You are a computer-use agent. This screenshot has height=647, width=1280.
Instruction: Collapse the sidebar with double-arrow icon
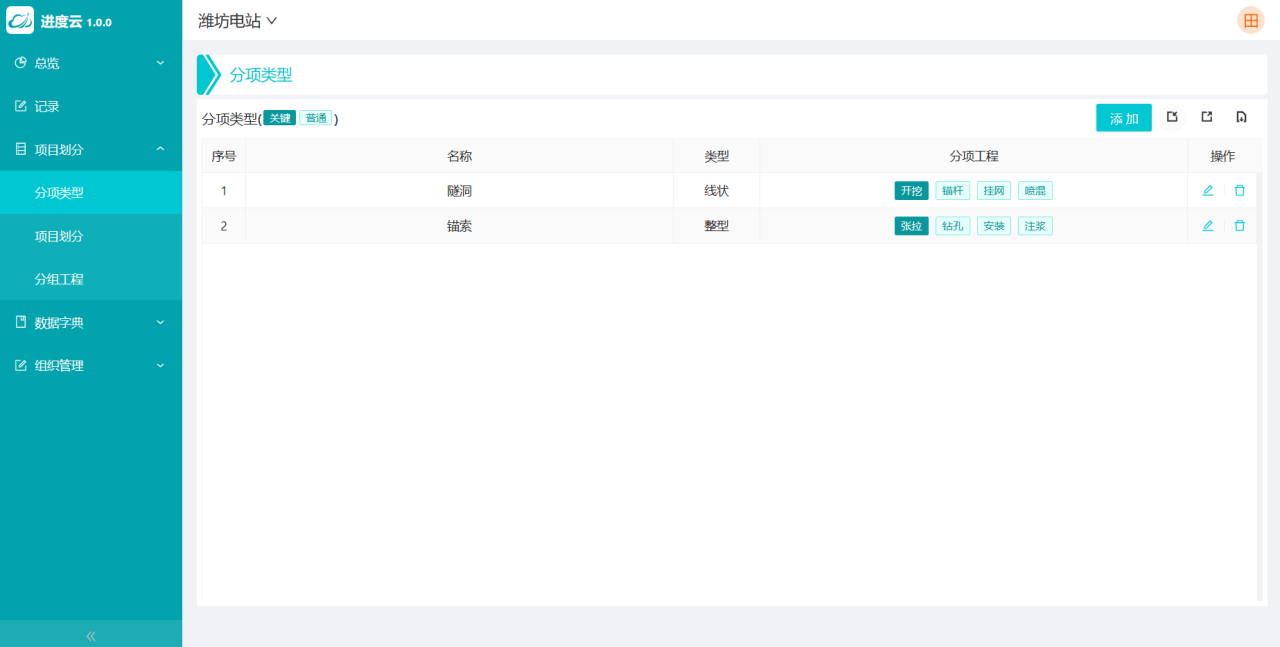[91, 635]
